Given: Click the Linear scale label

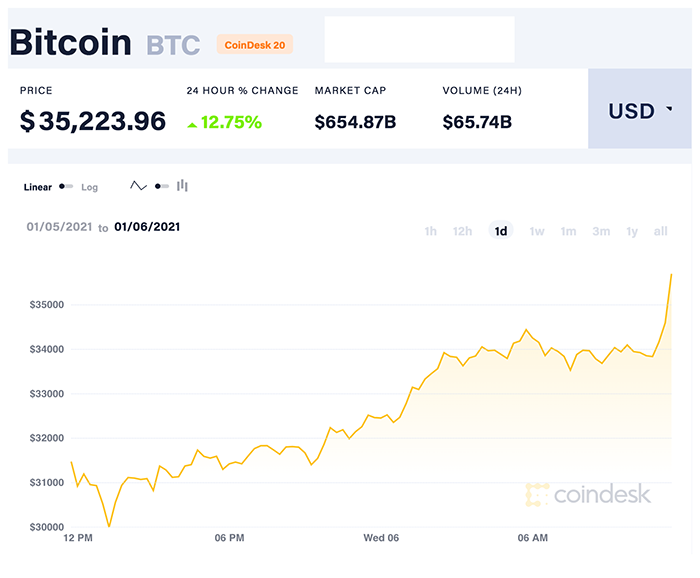Looking at the screenshot, I should [x=37, y=187].
